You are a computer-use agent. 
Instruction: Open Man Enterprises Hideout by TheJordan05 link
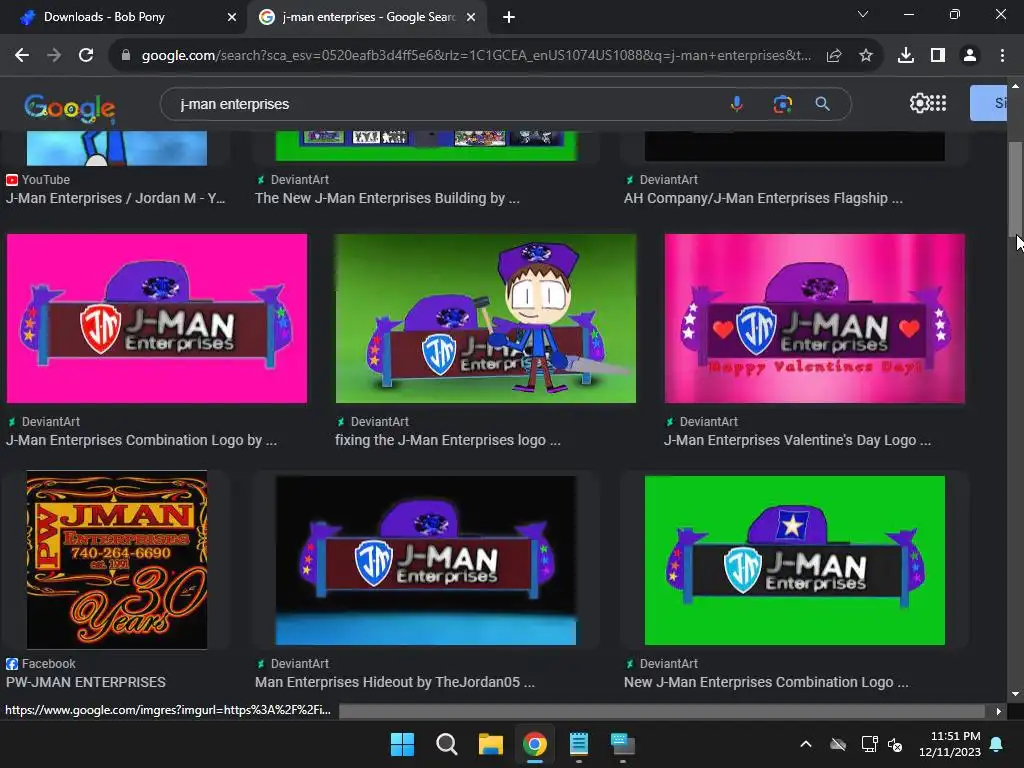(395, 682)
